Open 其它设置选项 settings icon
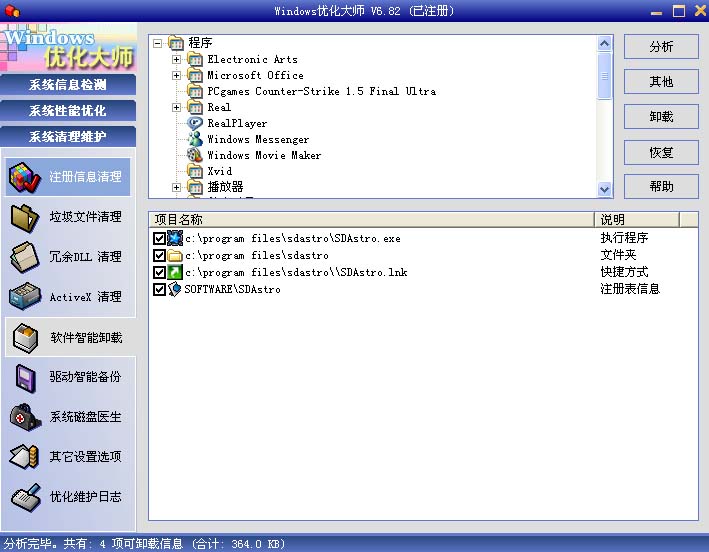This screenshot has height=552, width=709. [x=24, y=456]
